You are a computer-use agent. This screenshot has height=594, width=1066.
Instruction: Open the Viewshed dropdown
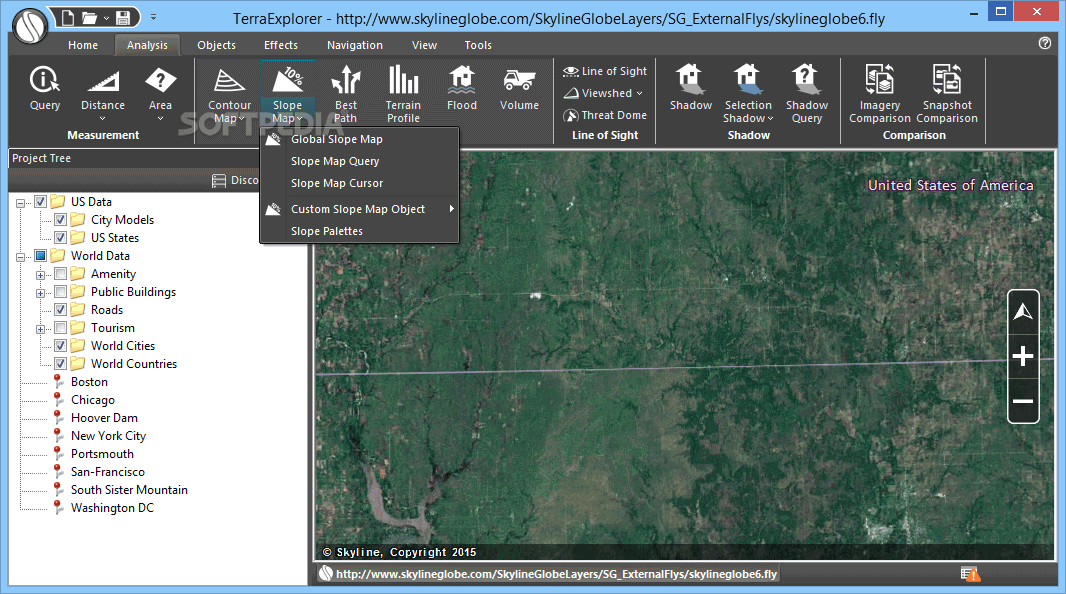click(x=604, y=93)
